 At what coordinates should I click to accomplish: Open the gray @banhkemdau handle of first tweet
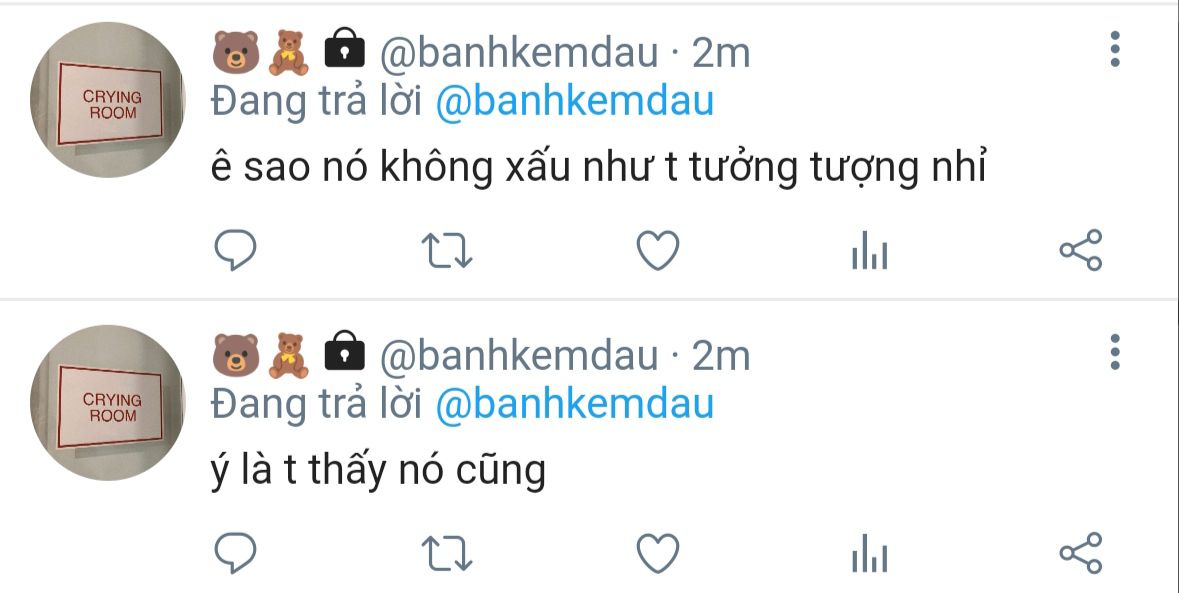click(519, 53)
